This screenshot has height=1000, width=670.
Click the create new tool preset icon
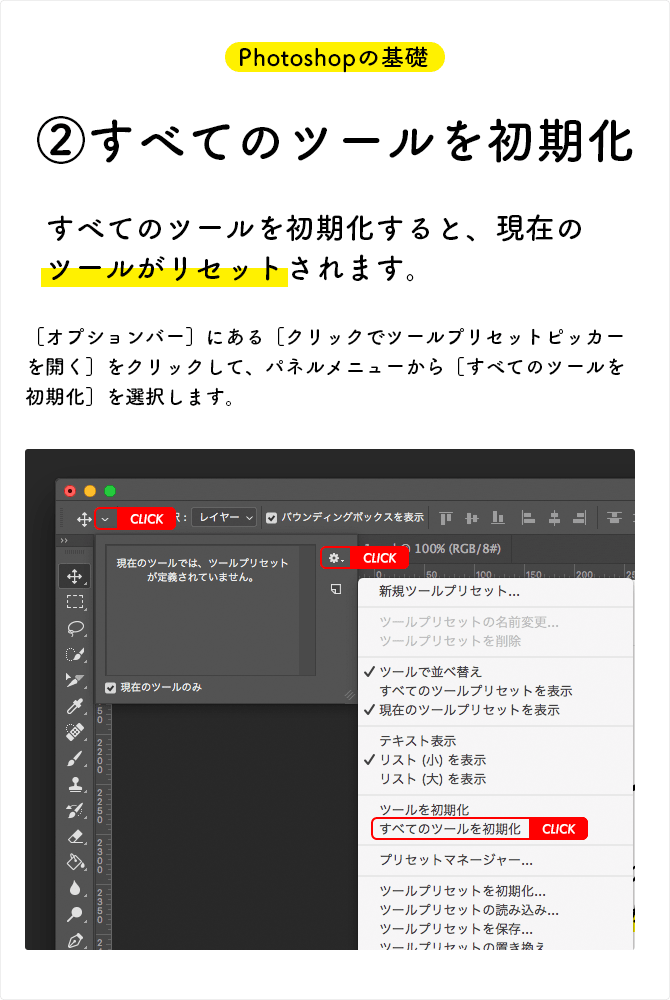(x=336, y=589)
